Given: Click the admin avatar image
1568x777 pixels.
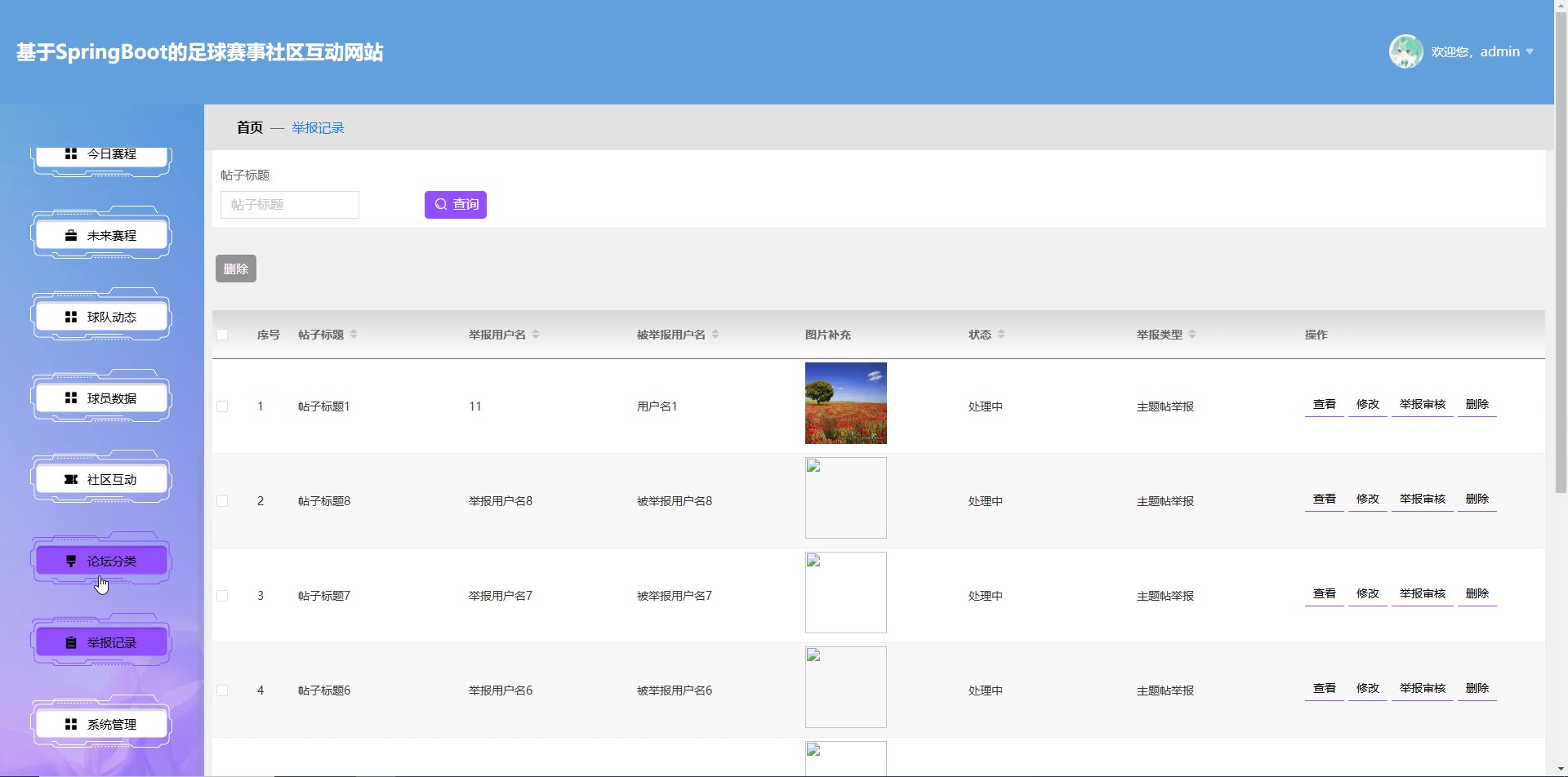Looking at the screenshot, I should (1405, 51).
